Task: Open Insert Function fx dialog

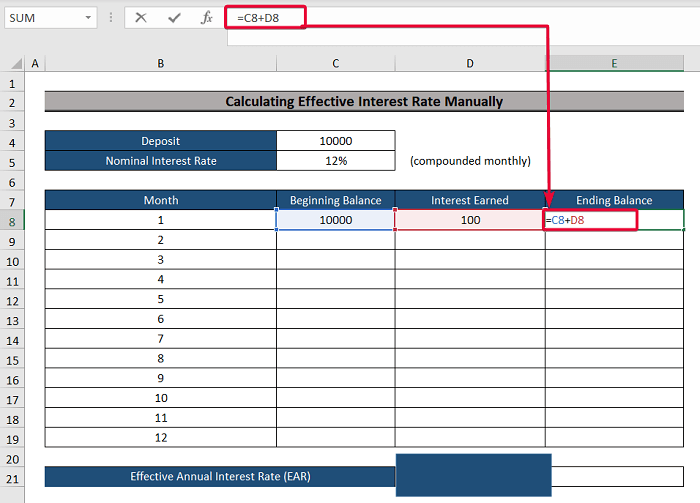Action: 206,18
